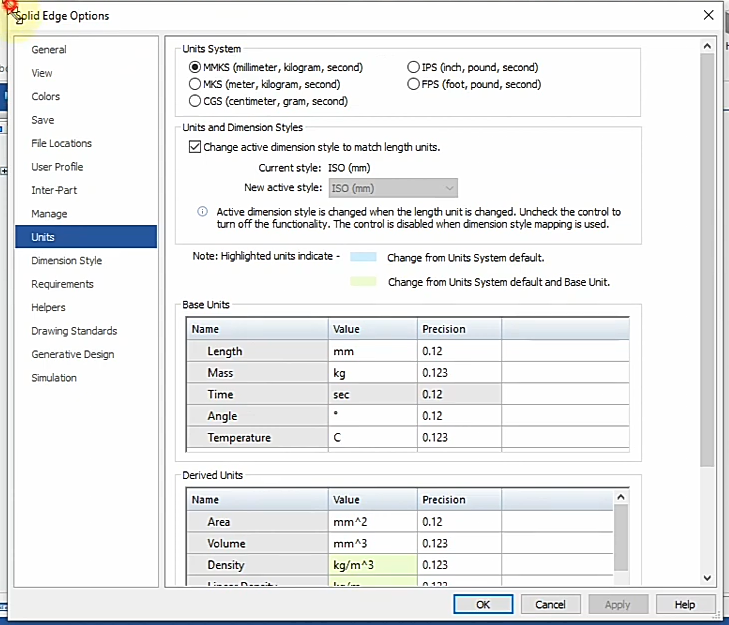Image resolution: width=729 pixels, height=625 pixels.
Task: Click Derived Units Precision column header
Action: click(459, 499)
